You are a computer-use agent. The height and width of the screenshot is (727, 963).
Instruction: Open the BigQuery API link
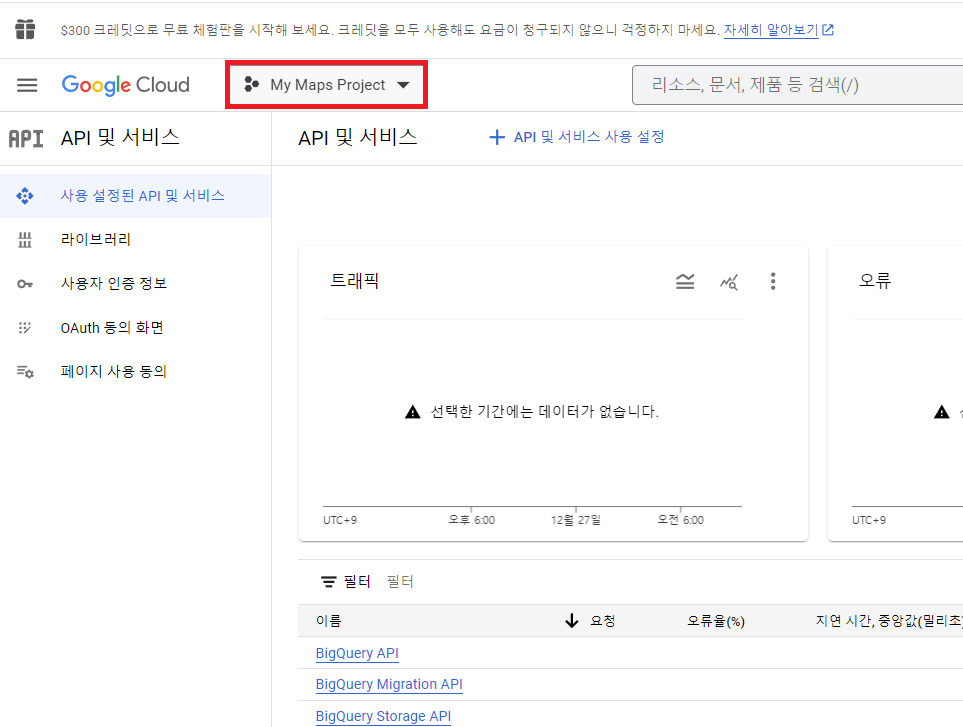click(x=357, y=653)
